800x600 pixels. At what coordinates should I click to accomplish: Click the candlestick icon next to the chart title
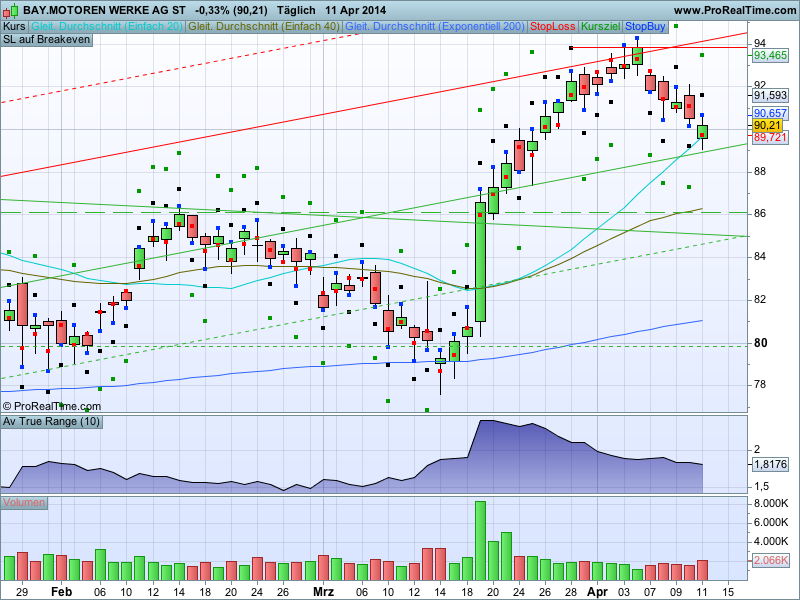(x=10, y=10)
